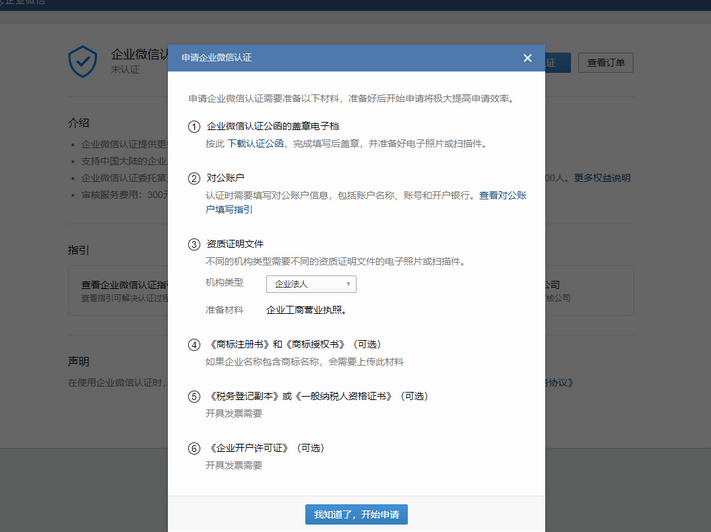
Task: Click the blue shield verification icon
Action: pyautogui.click(x=83, y=61)
